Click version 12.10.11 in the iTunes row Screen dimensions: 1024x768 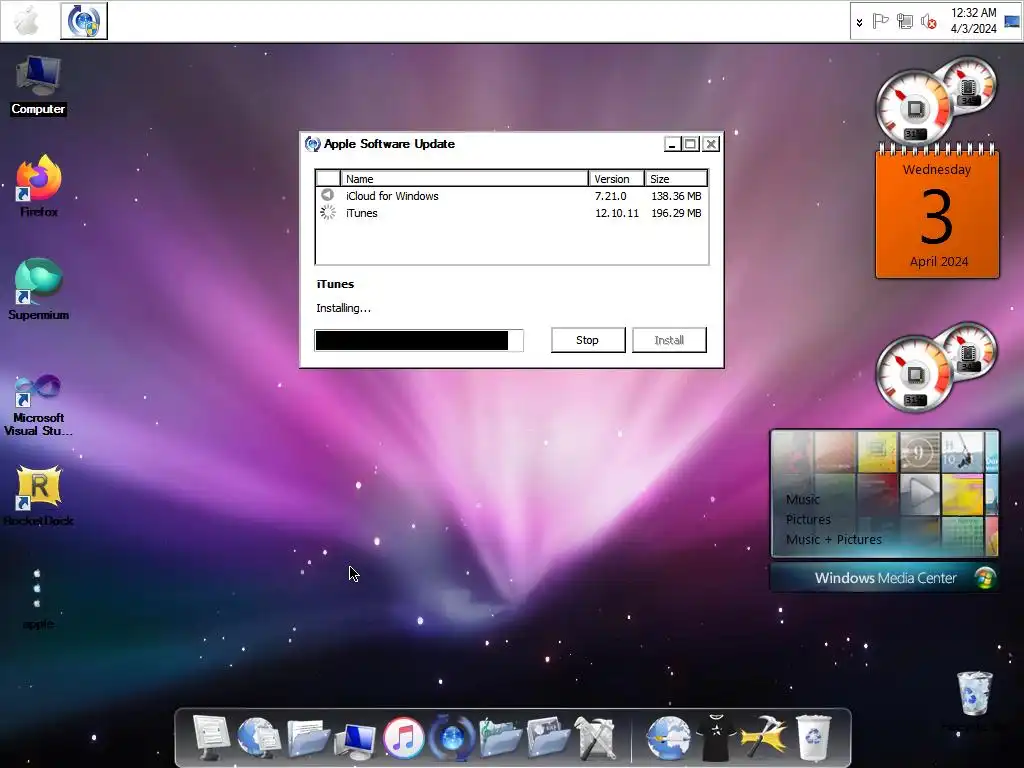(616, 213)
